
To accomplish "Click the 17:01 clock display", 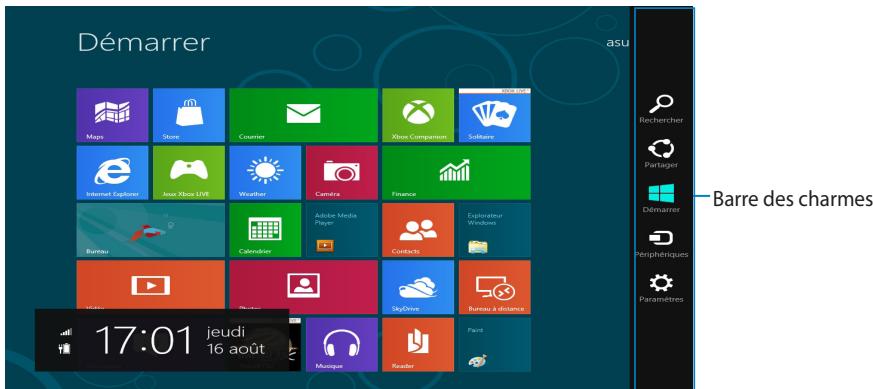I will pyautogui.click(x=144, y=341).
